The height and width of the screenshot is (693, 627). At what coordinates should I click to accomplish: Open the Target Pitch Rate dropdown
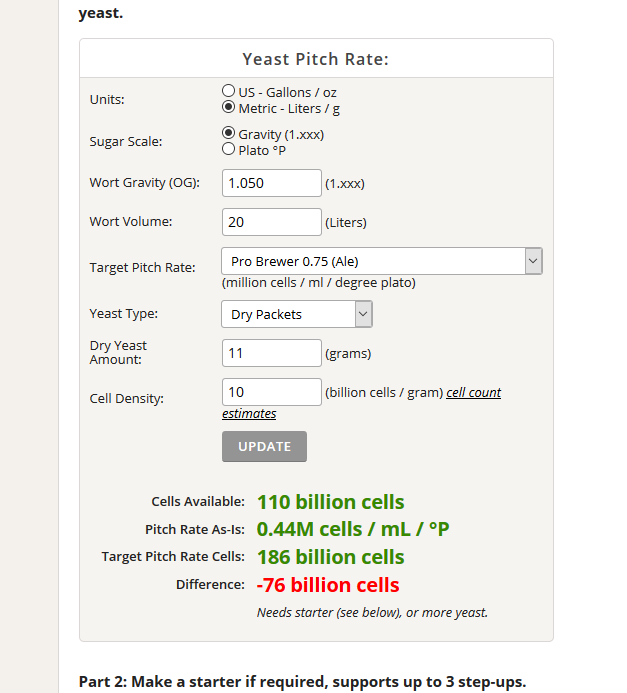pos(382,261)
